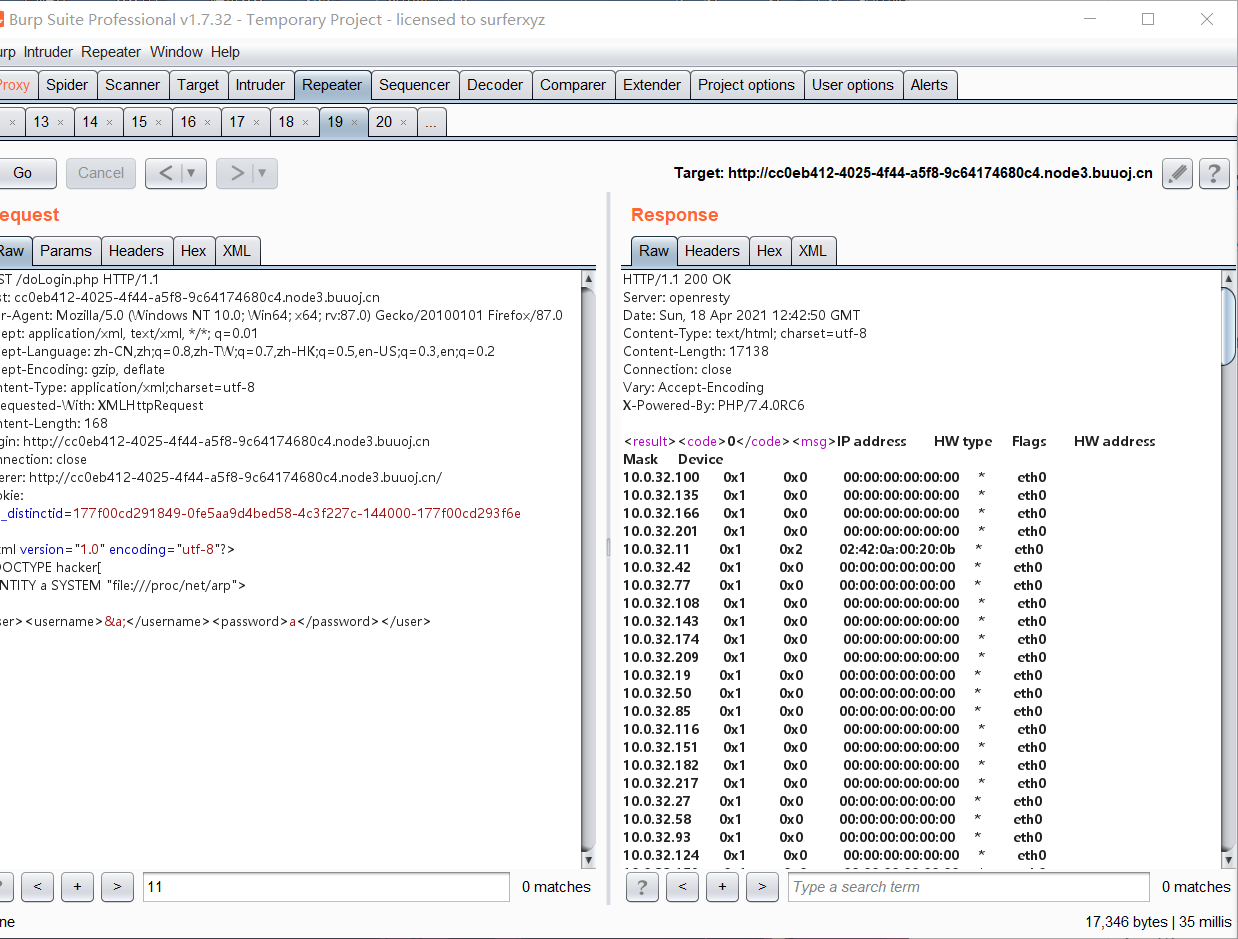Open the back history dropdown arrow
This screenshot has width=1238, height=939.
tap(191, 173)
